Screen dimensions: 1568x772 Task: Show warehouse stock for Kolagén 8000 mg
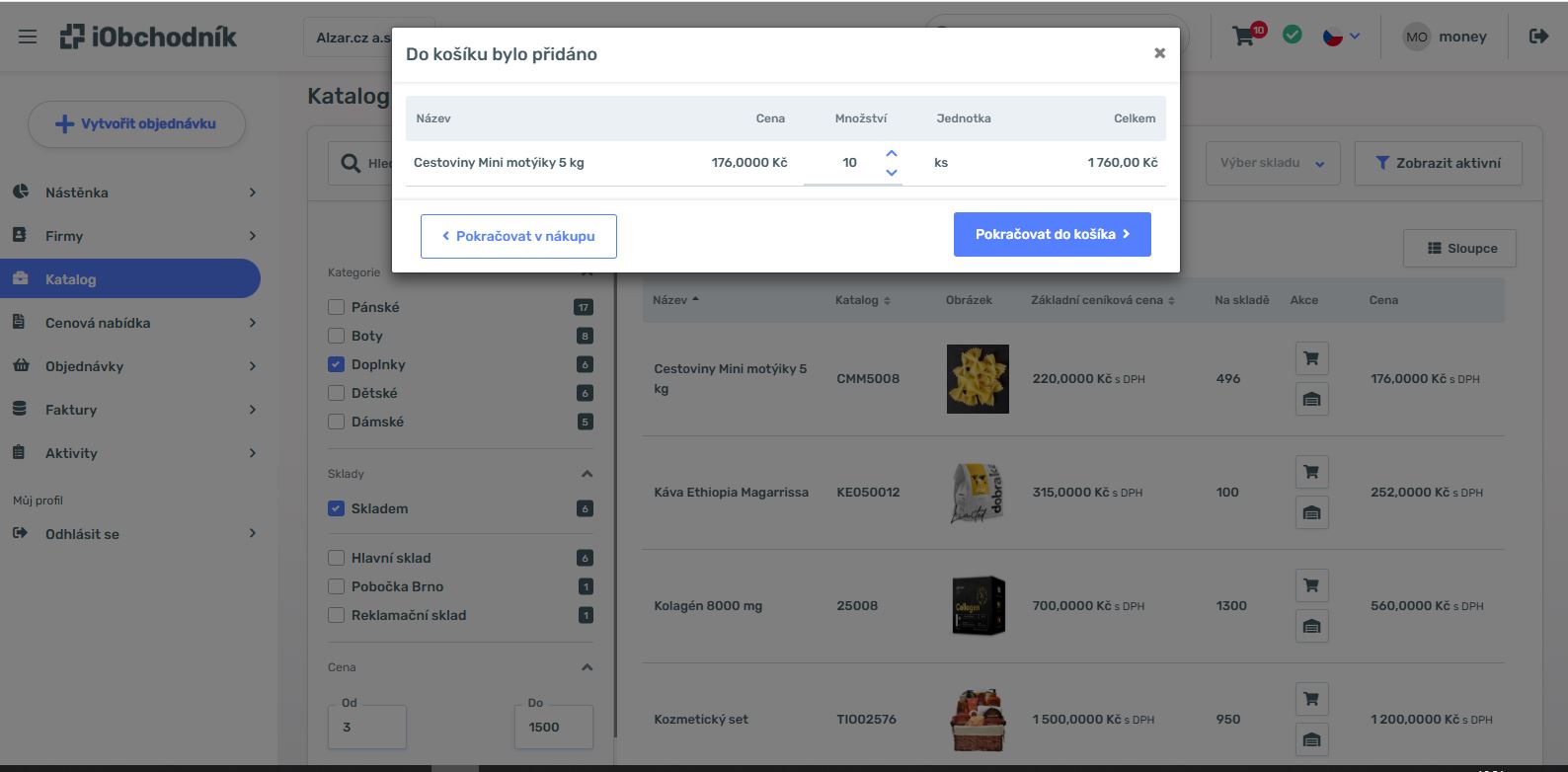pyautogui.click(x=1311, y=626)
